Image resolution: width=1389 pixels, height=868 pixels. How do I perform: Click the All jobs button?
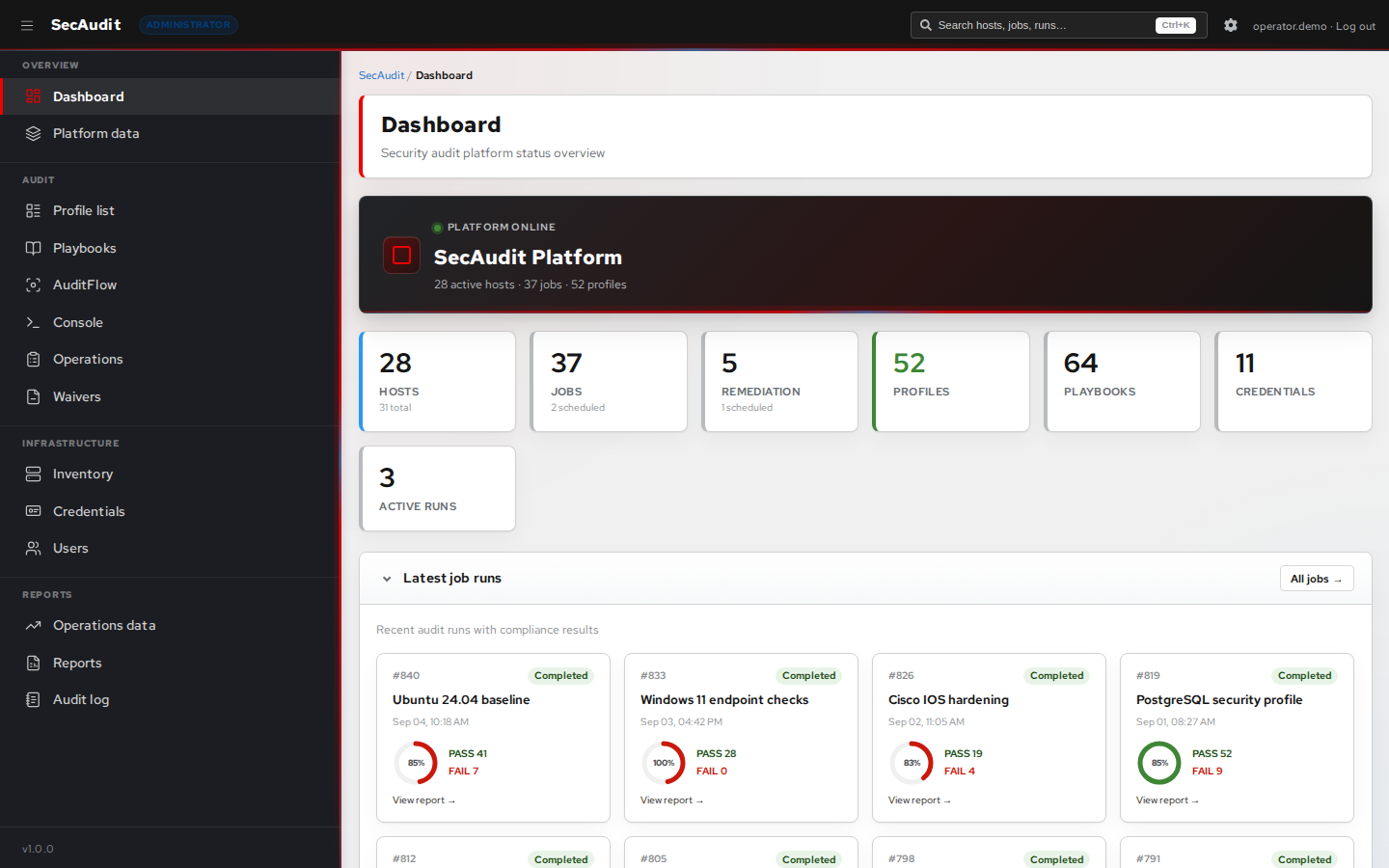coord(1316,579)
